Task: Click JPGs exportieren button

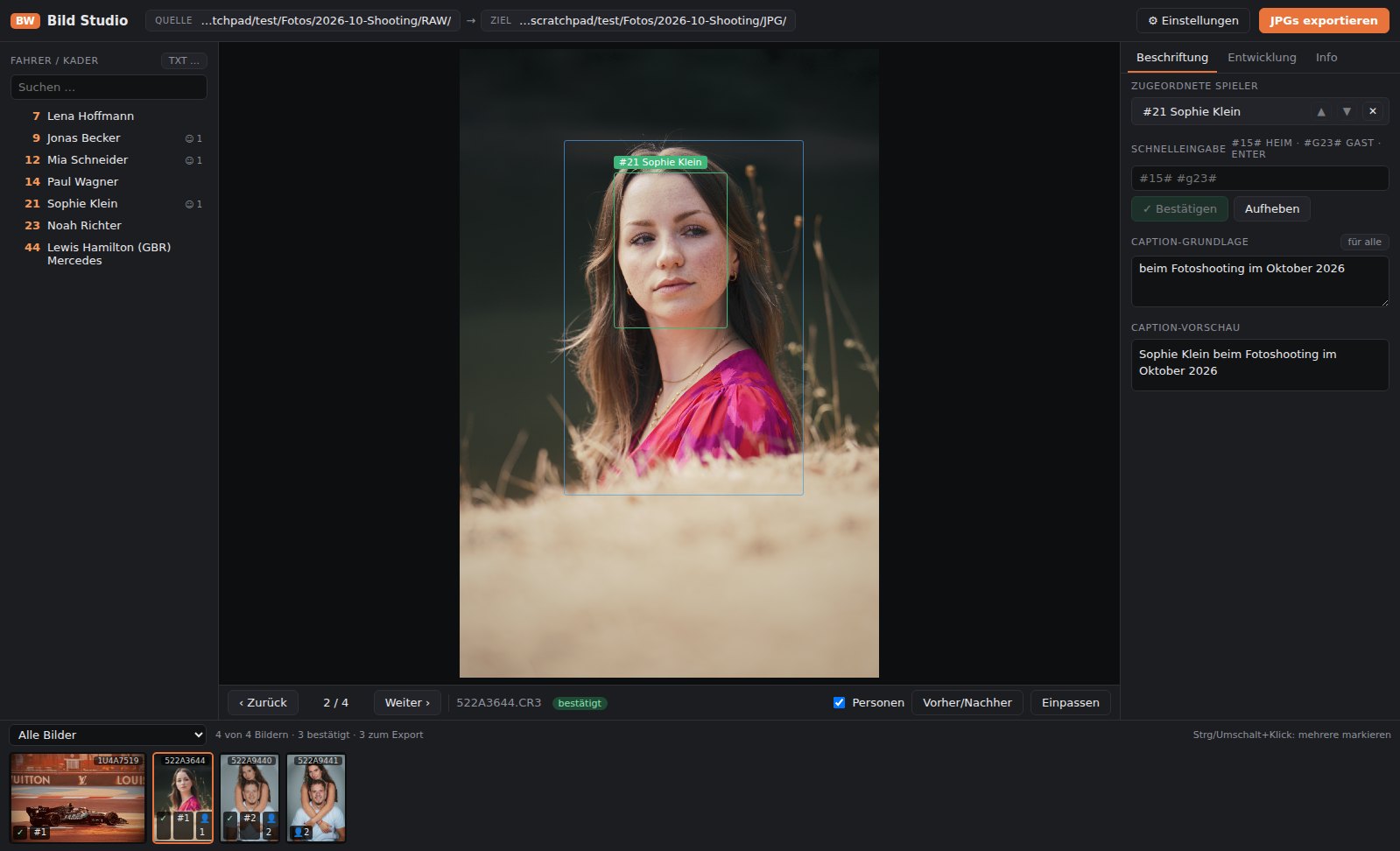Action: click(1324, 20)
